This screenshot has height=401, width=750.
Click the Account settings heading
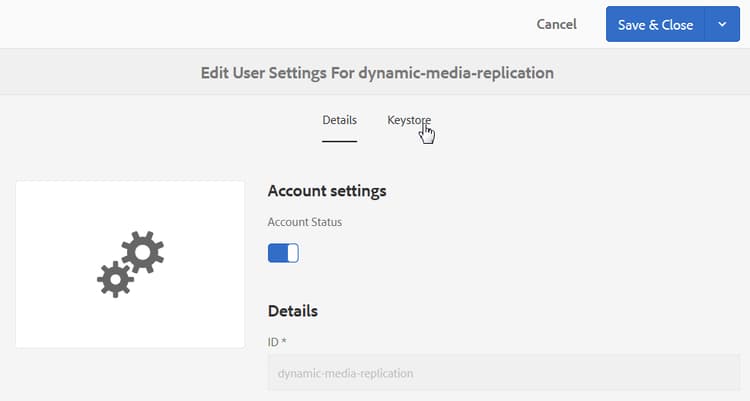click(x=327, y=190)
